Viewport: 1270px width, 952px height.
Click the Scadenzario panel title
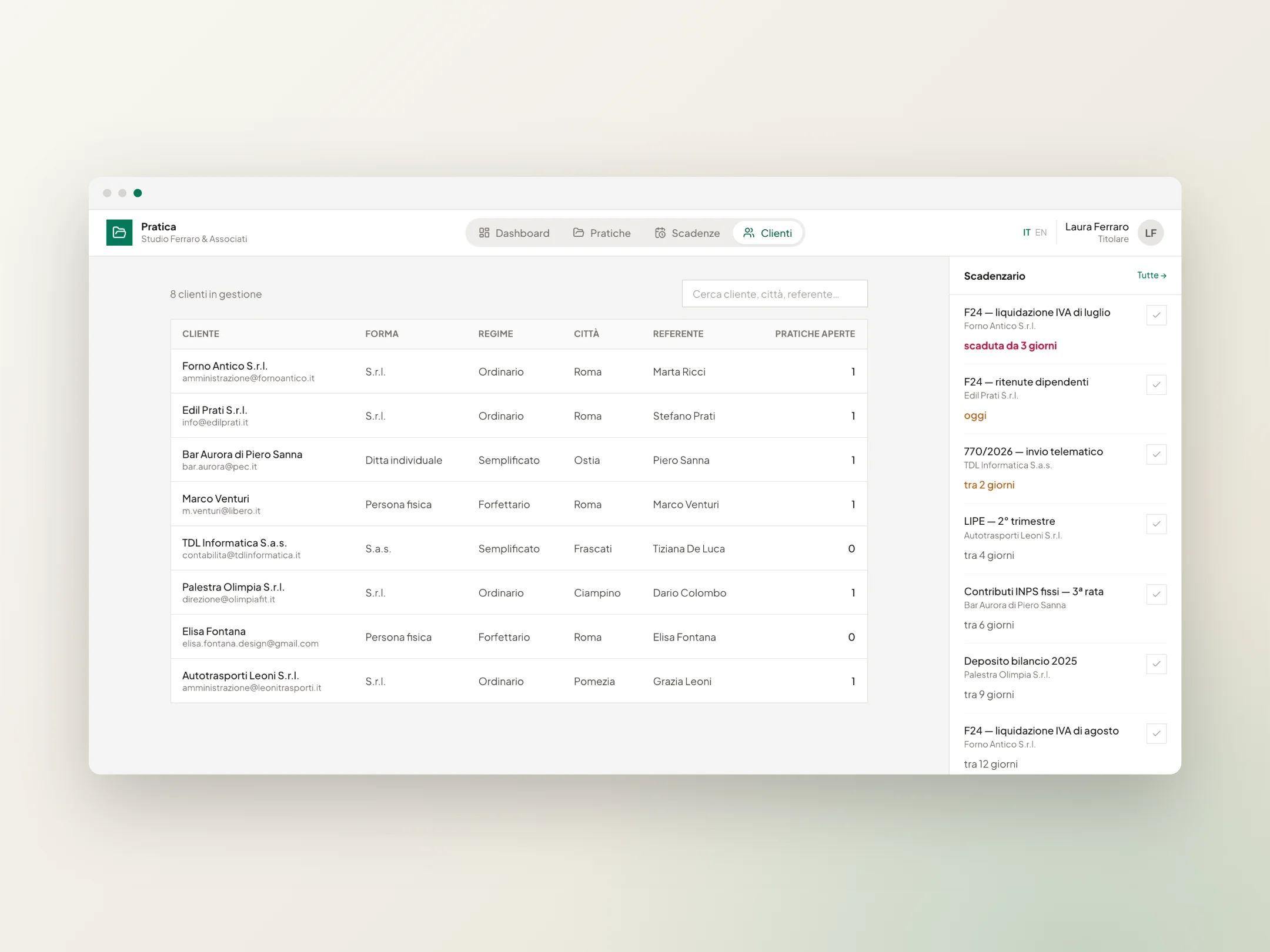coord(994,276)
